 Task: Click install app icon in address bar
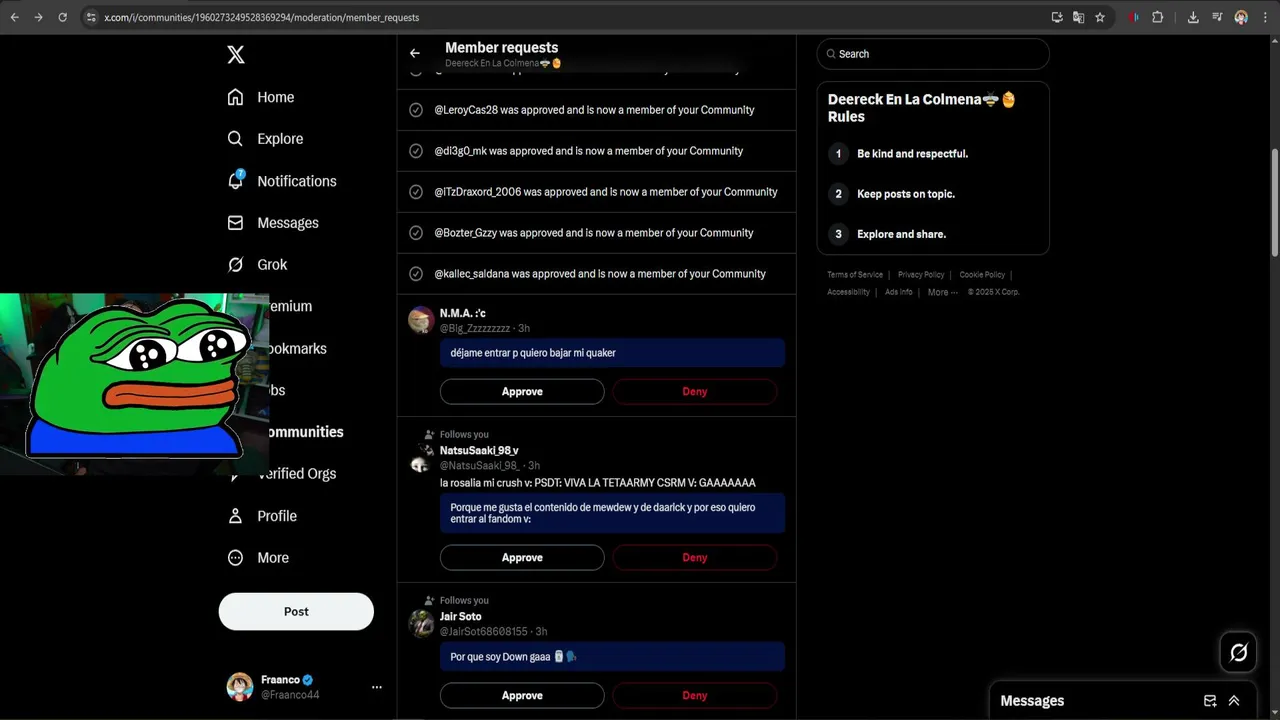pos(1057,17)
